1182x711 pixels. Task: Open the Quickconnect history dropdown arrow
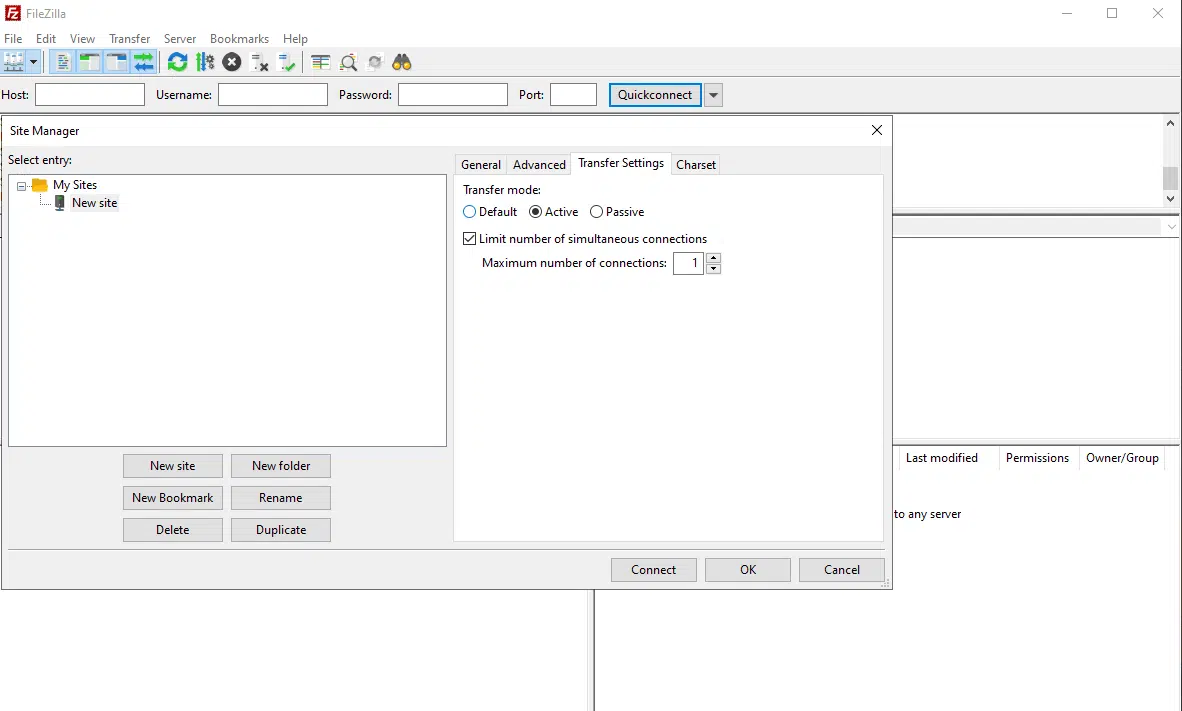[x=713, y=95]
